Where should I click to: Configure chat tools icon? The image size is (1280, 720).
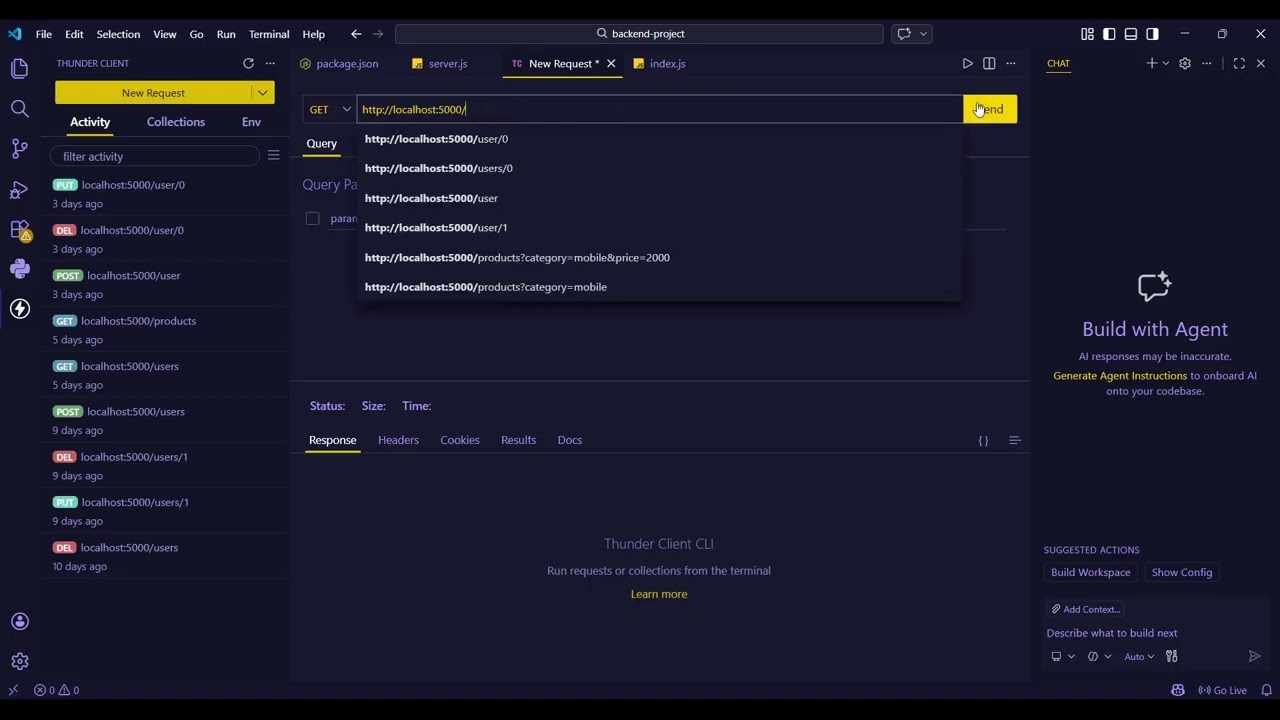click(1171, 656)
